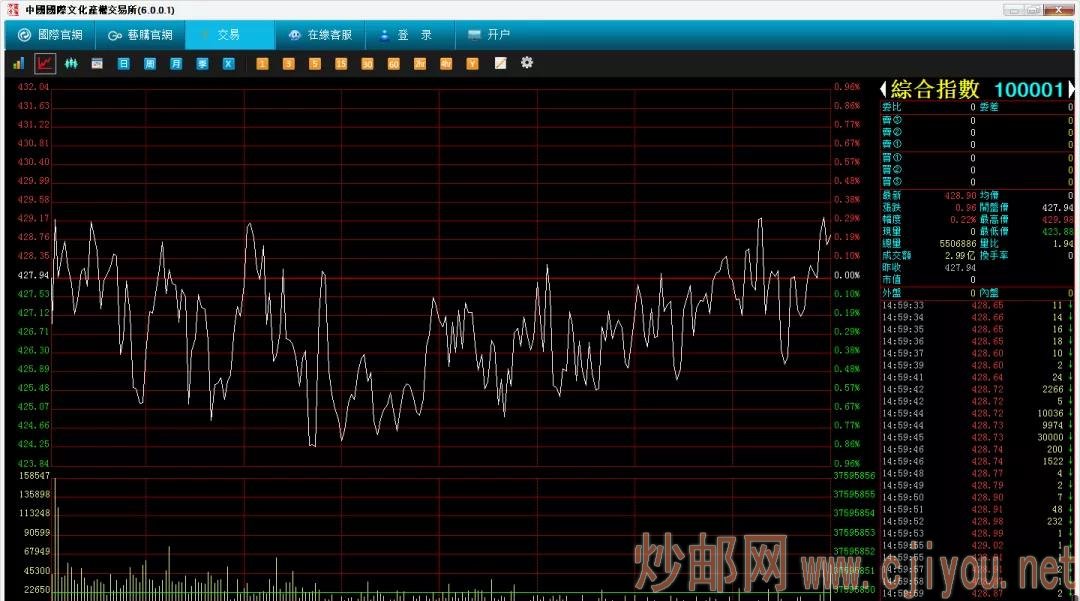Click the 市值 label
This screenshot has height=601, width=1080.
click(x=891, y=280)
